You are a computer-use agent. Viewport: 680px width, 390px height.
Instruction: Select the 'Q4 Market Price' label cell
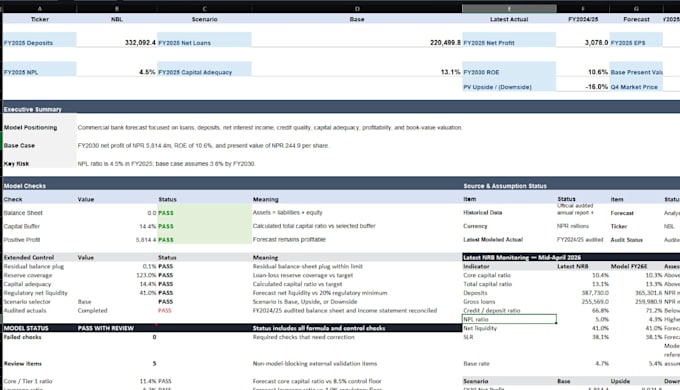pyautogui.click(x=636, y=84)
